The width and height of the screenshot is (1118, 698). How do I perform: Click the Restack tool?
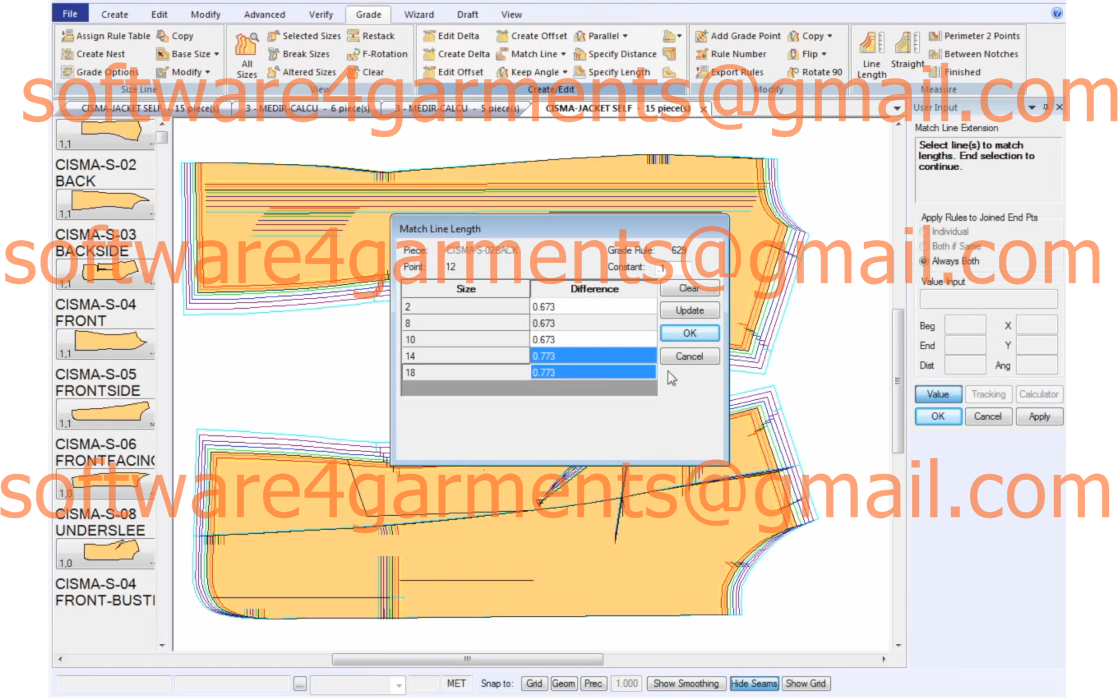(x=371, y=36)
